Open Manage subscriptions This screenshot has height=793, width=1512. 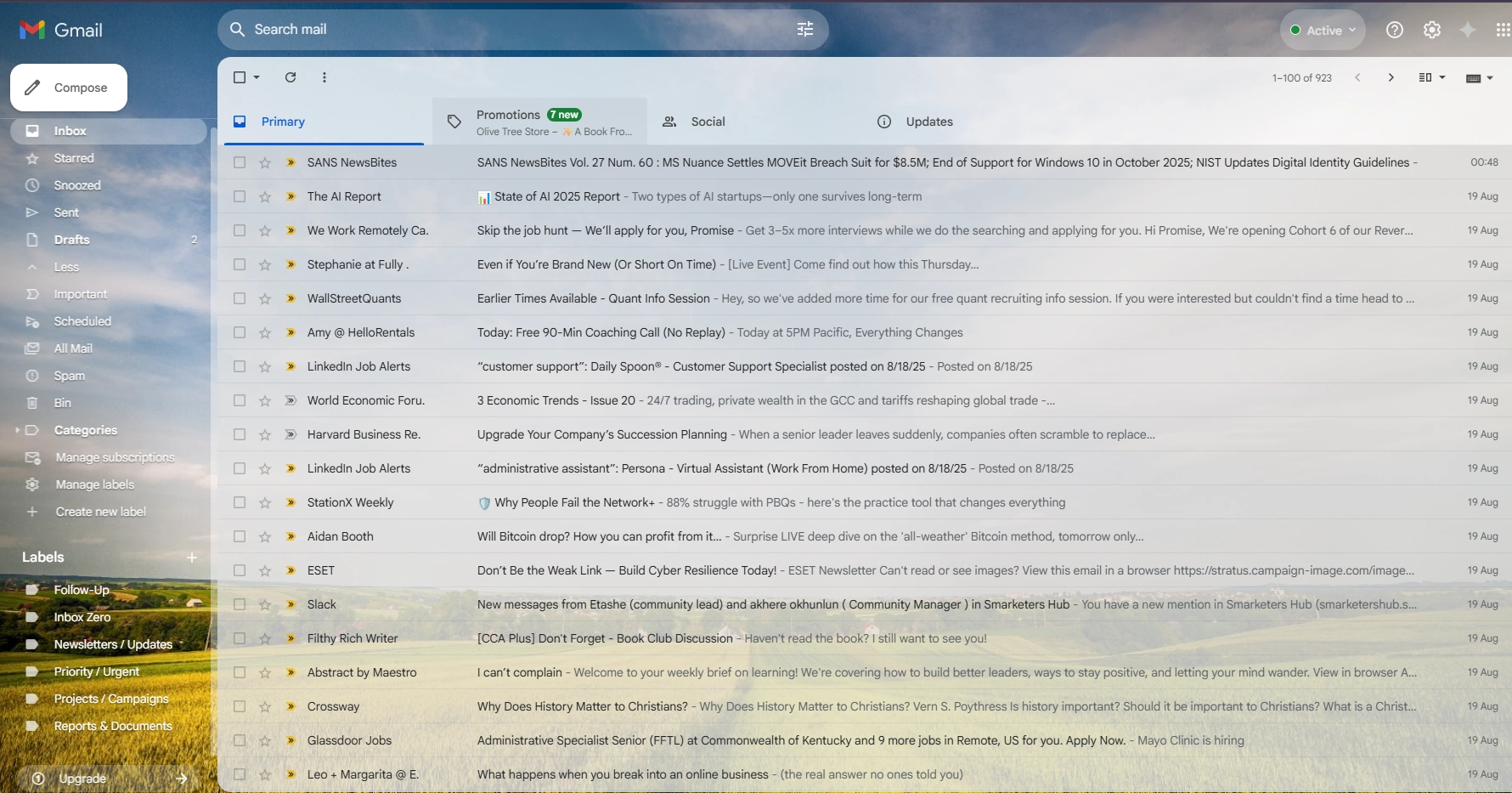[115, 457]
